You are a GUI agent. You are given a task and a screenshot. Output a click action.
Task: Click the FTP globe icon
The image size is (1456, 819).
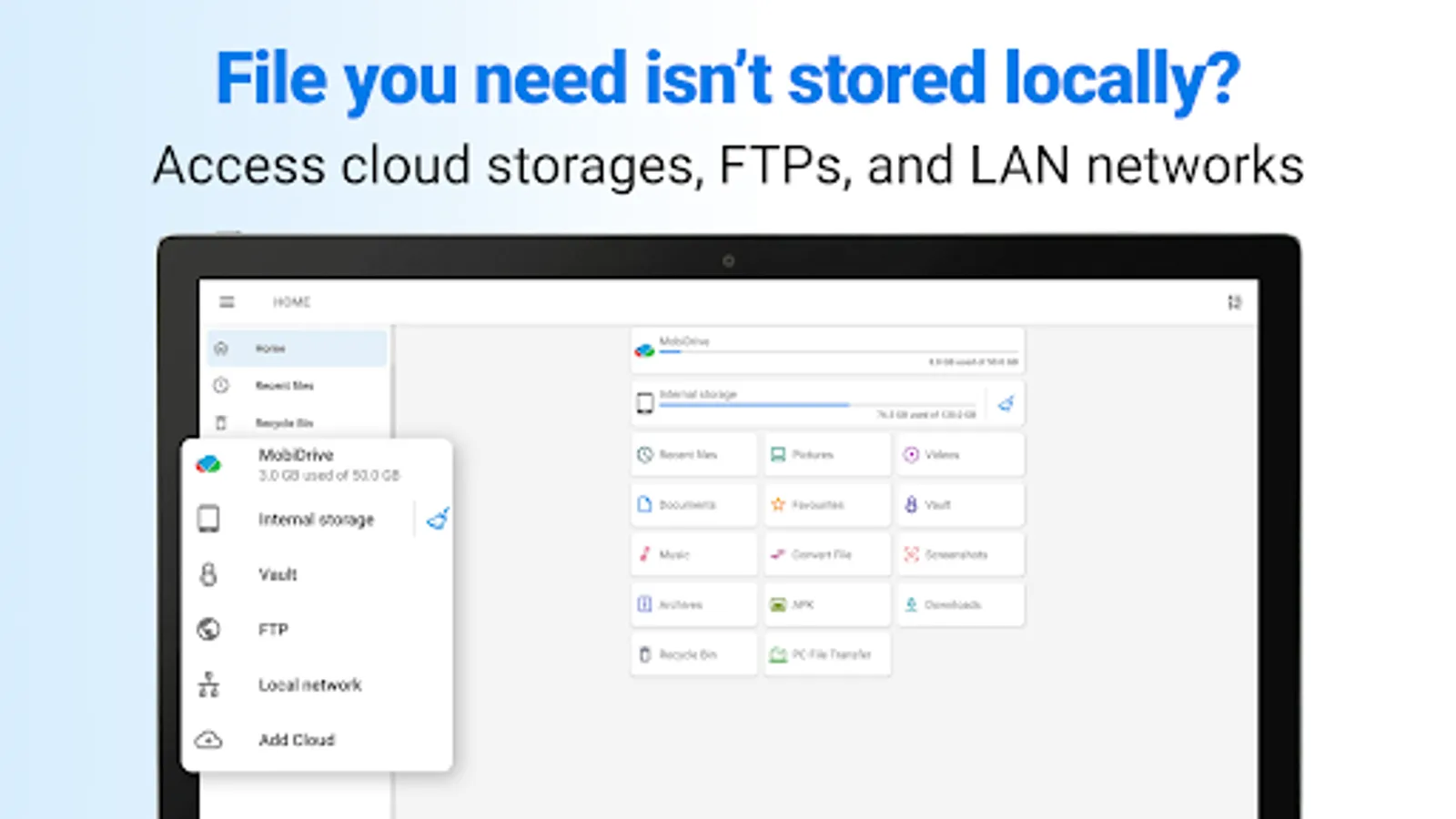click(x=208, y=629)
